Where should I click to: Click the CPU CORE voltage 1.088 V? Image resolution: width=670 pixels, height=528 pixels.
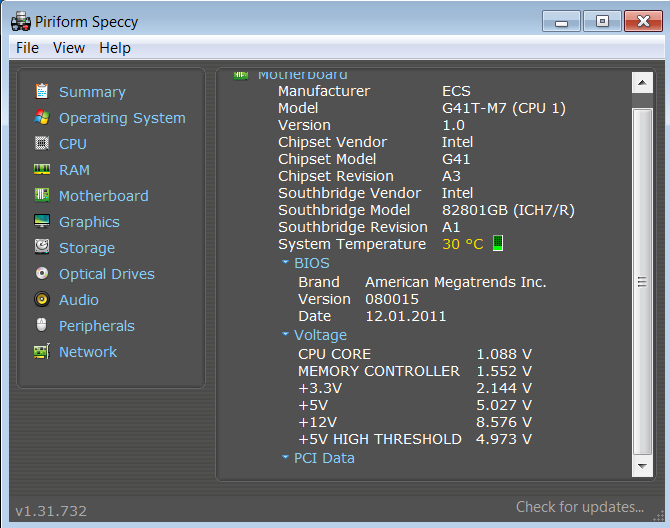[504, 354]
